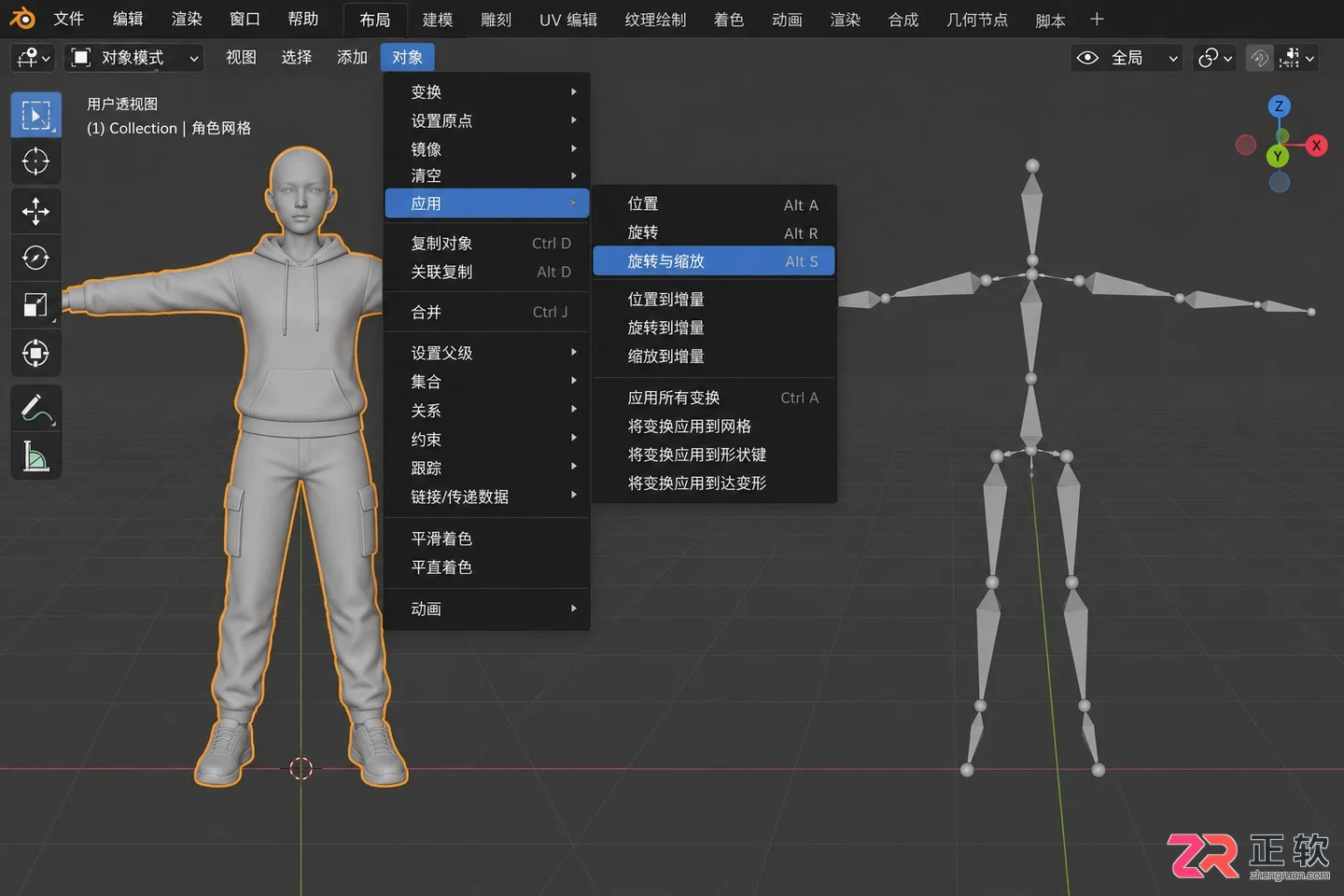Apply 旋转 only from submenu
This screenshot has width=1344, height=896.
coord(714,232)
